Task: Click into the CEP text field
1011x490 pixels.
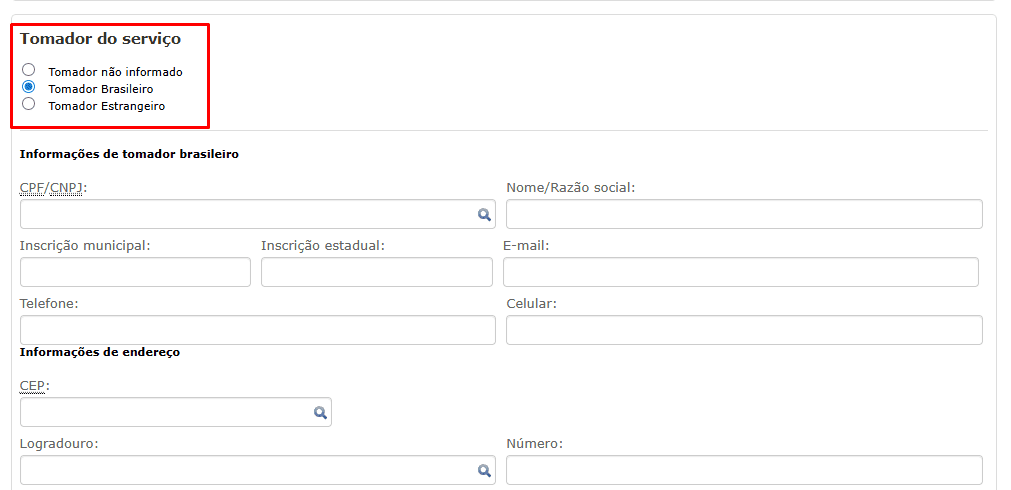Action: click(x=165, y=412)
